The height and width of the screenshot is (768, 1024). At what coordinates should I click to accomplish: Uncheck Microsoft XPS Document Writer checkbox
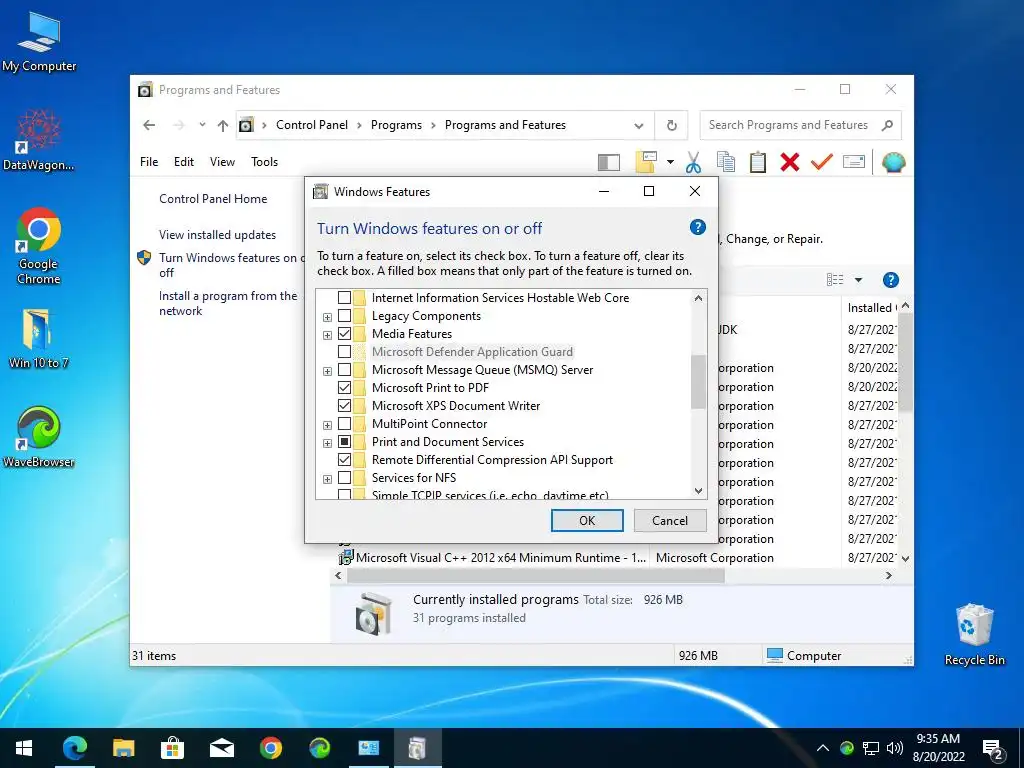click(344, 406)
